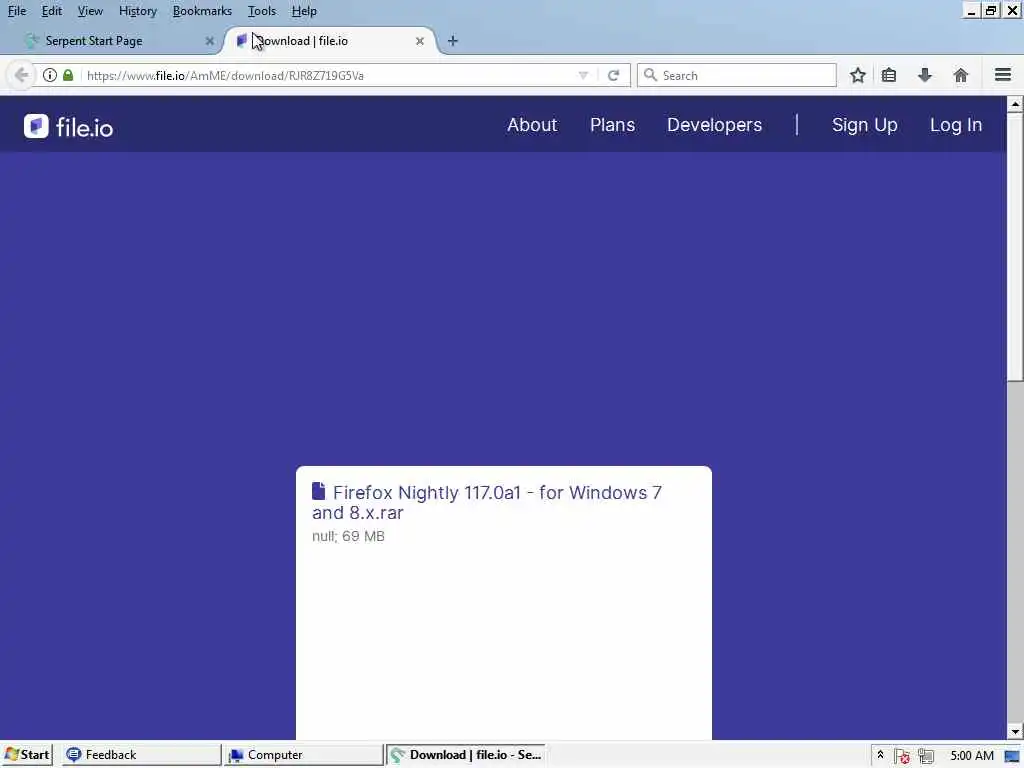Click the 5:00 AM clock
The width and height of the screenshot is (1024, 768).
click(x=972, y=756)
